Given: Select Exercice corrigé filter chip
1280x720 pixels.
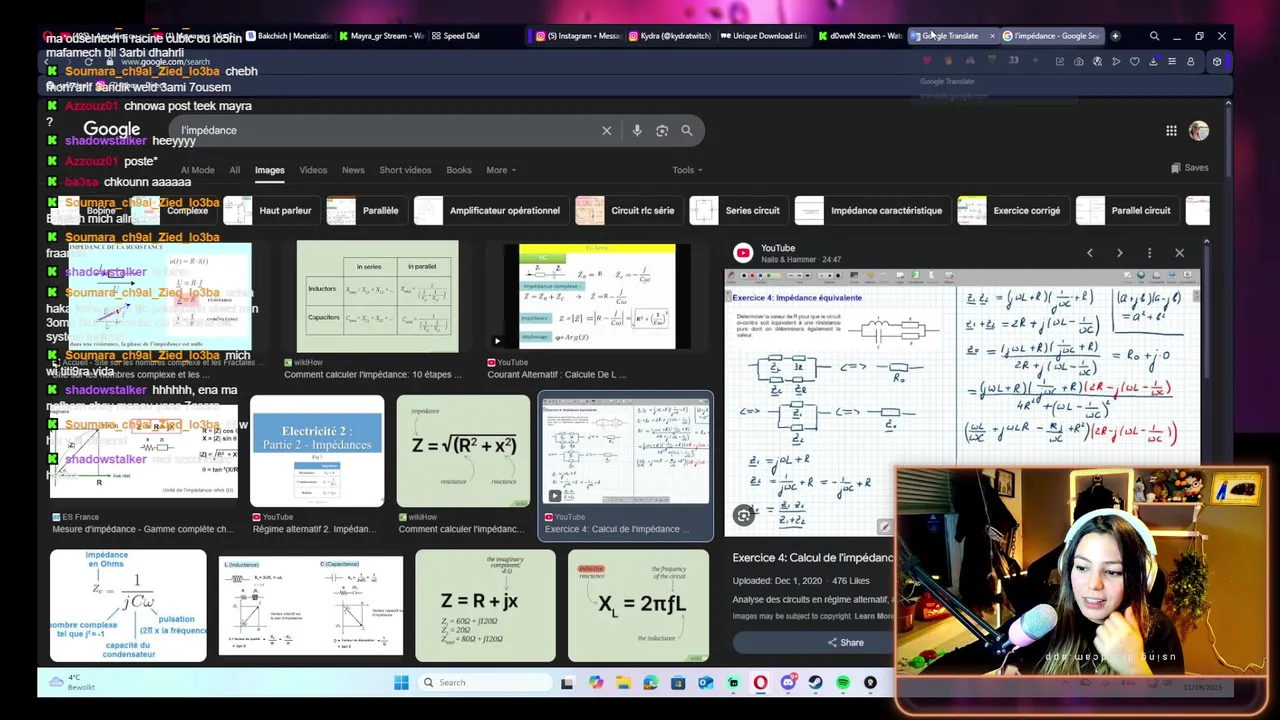Looking at the screenshot, I should coord(1012,211).
